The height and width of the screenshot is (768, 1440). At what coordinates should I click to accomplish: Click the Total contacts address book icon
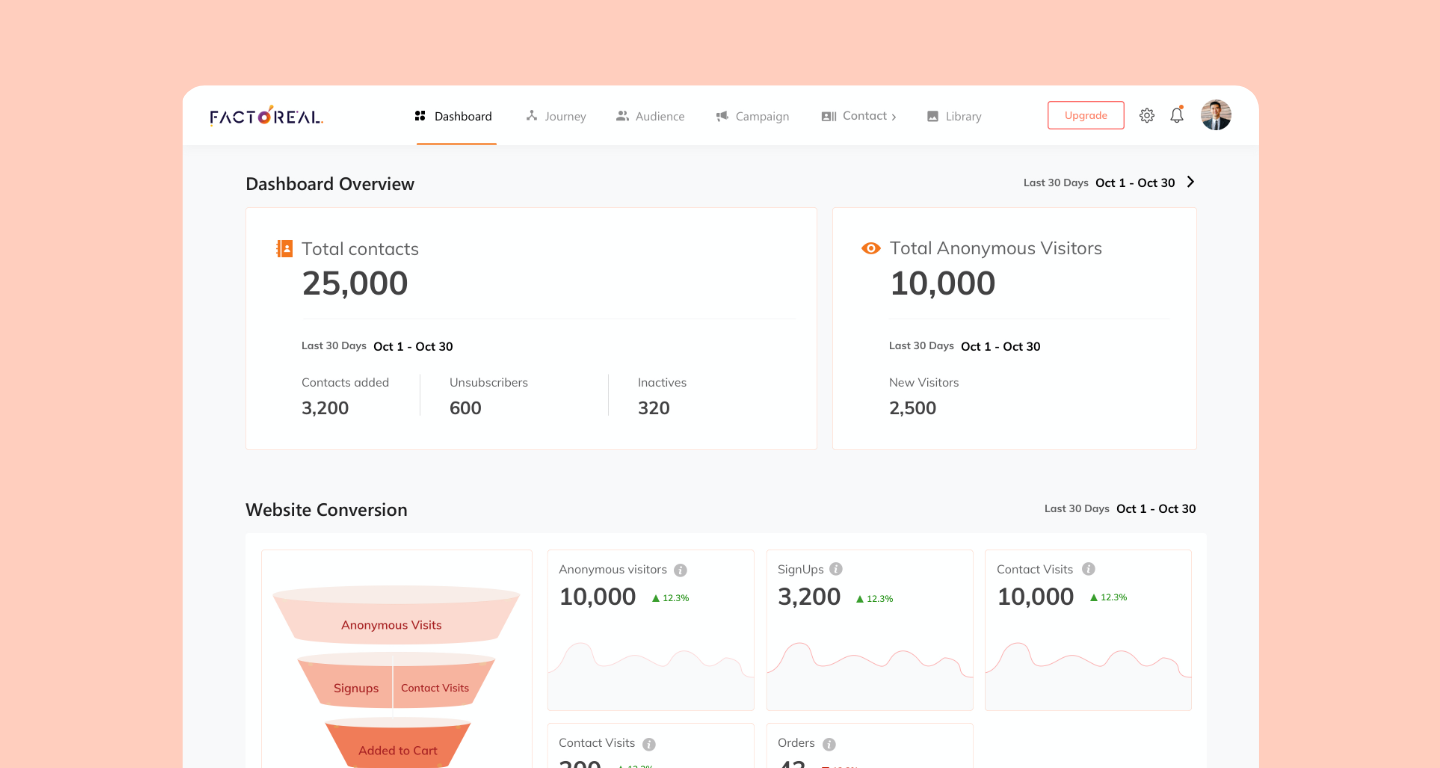click(285, 249)
